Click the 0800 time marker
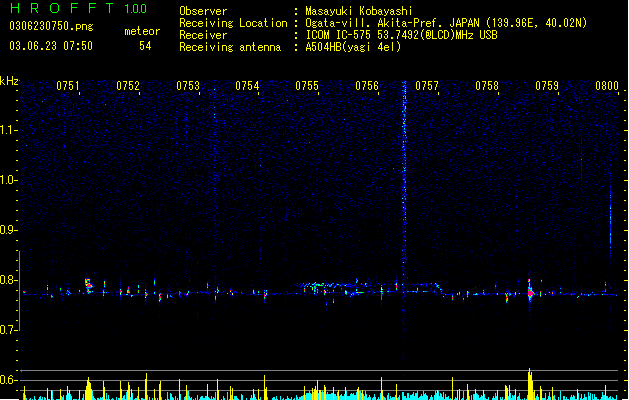This screenshot has height=400, width=629. point(607,86)
